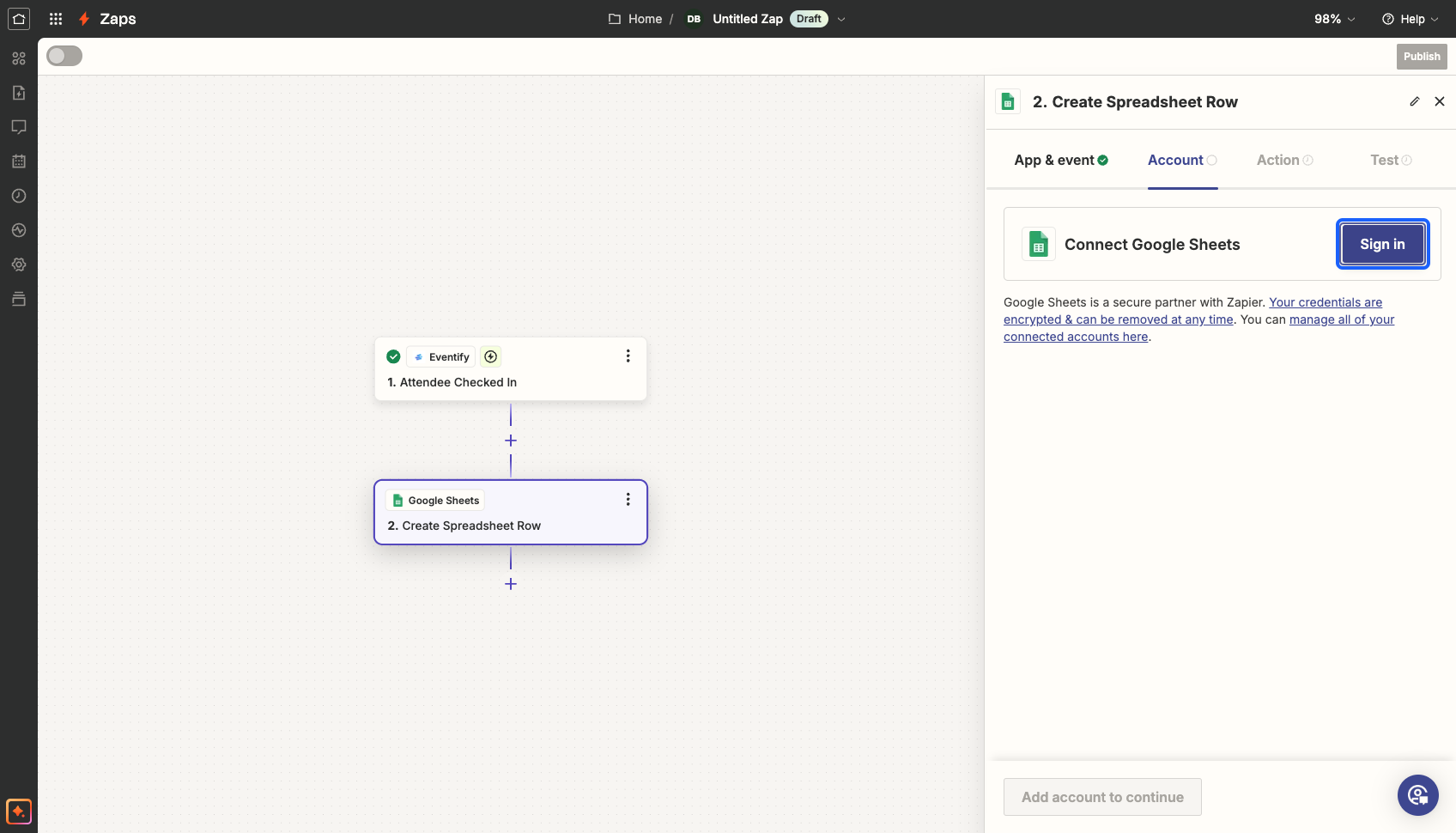The image size is (1456, 833).
Task: Add a step after Create Spreadsheet Row
Action: point(511,584)
